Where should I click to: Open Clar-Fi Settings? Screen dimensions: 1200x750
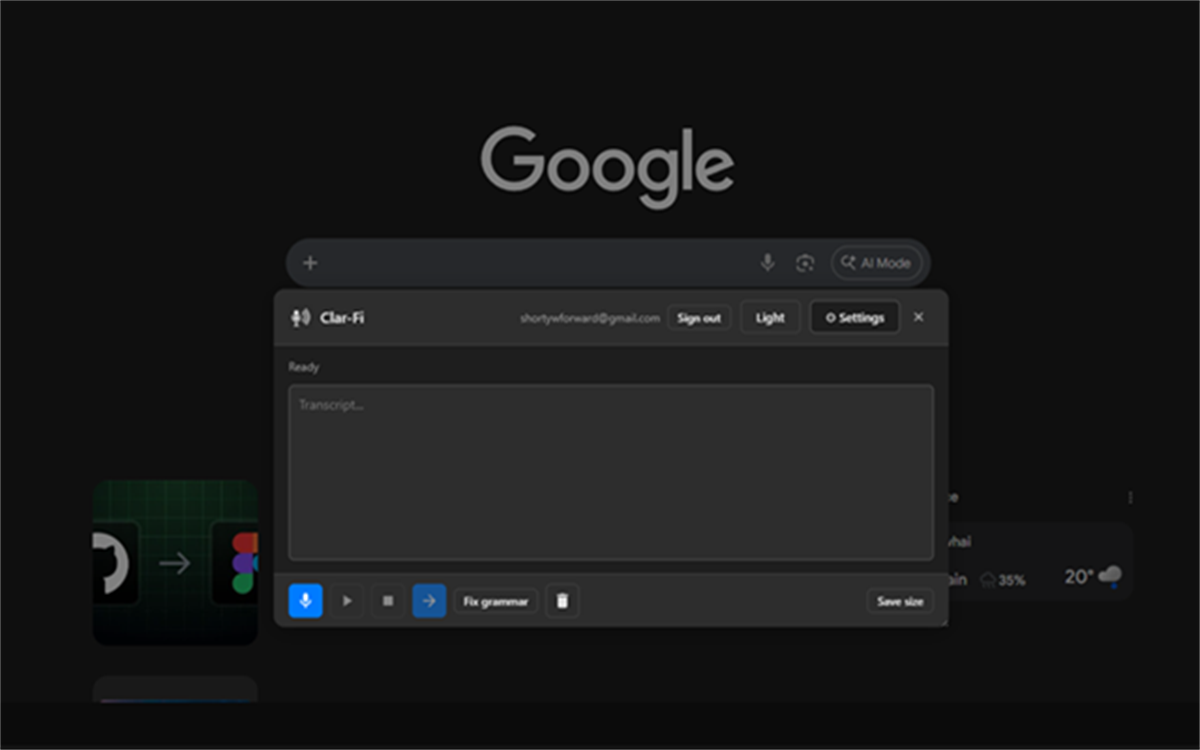click(855, 318)
